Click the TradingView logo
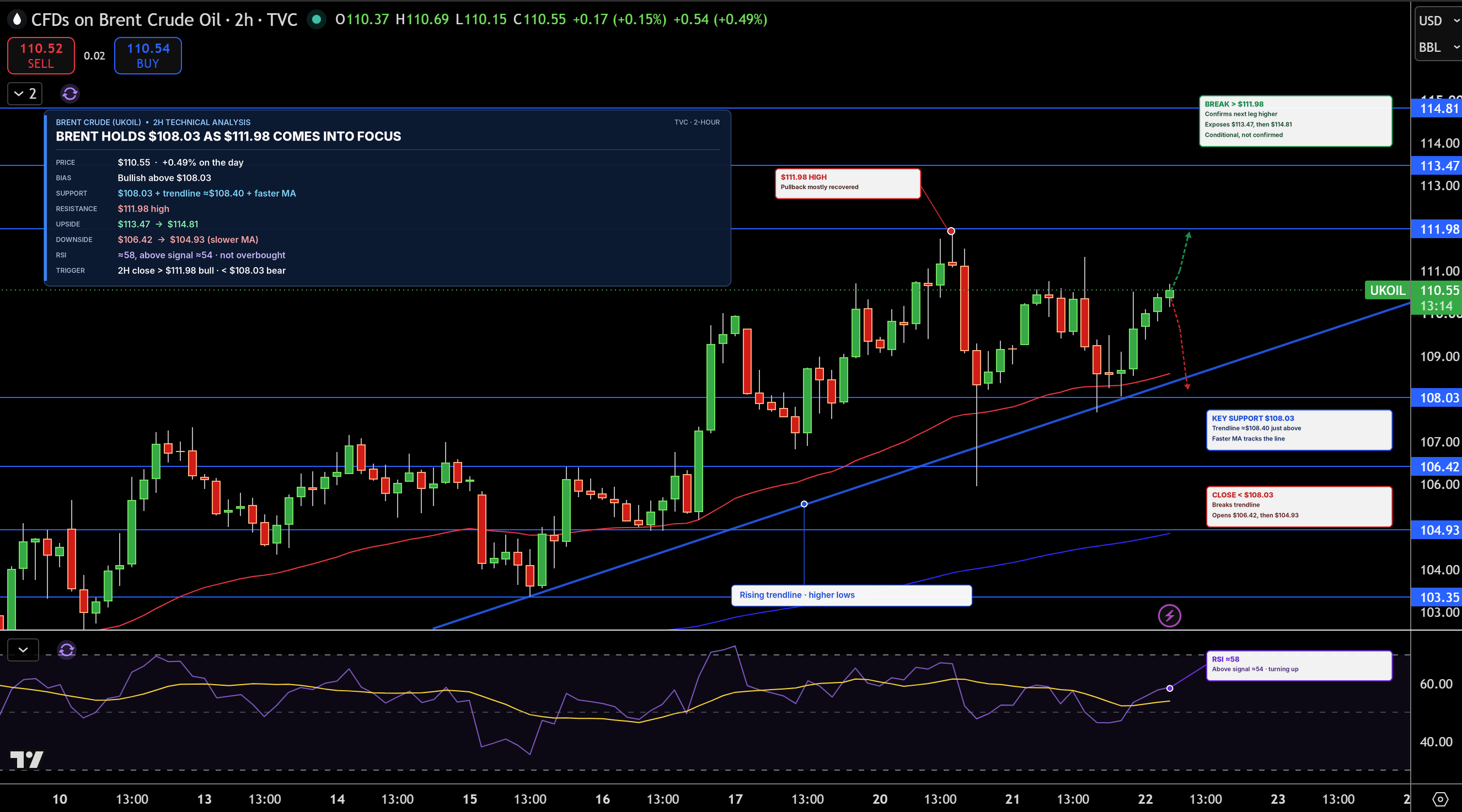Screen dimensions: 1462x812 tap(26, 759)
